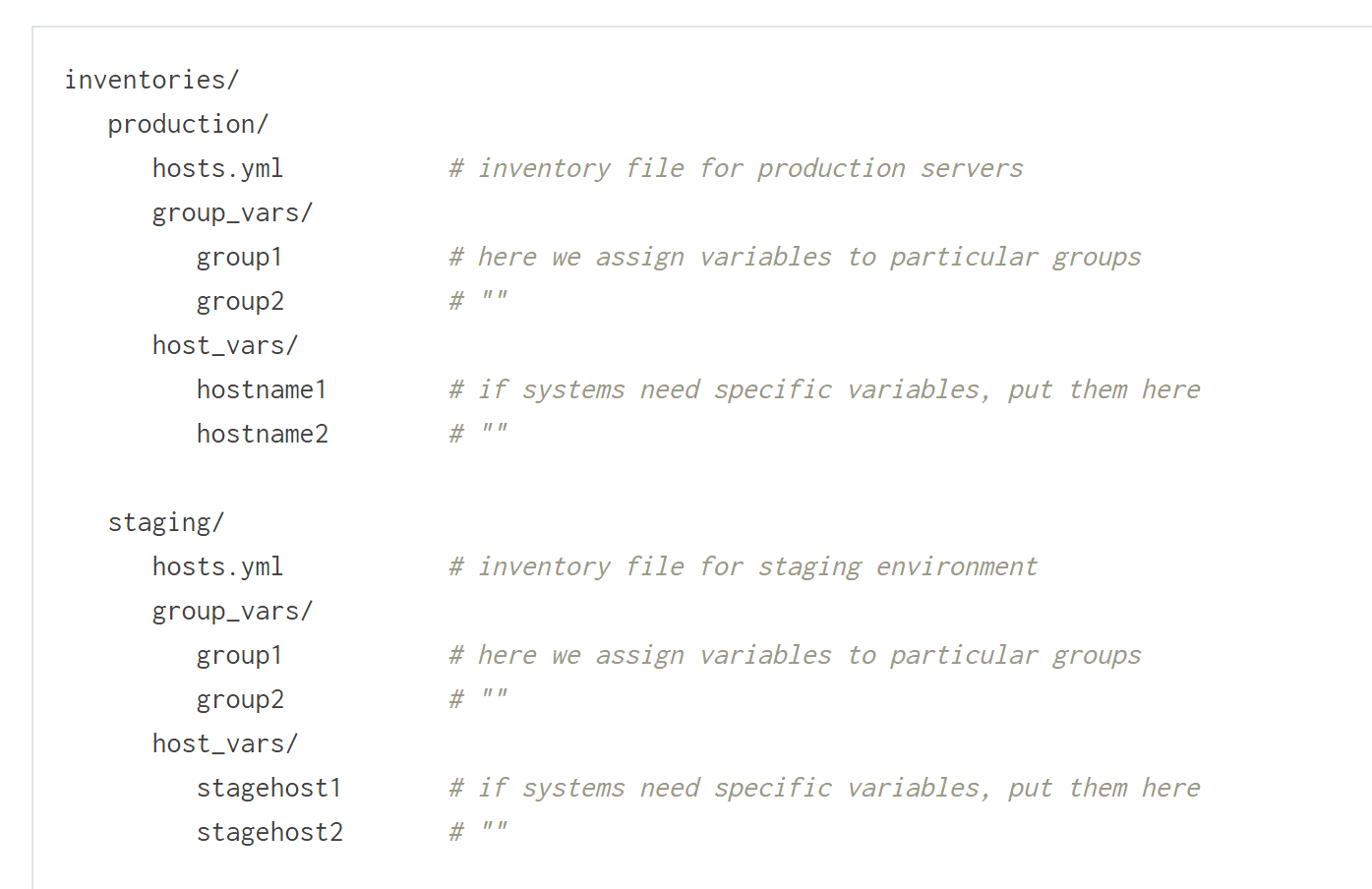1372x889 pixels.
Task: Select group2 under staging group_vars
Action: click(239, 698)
